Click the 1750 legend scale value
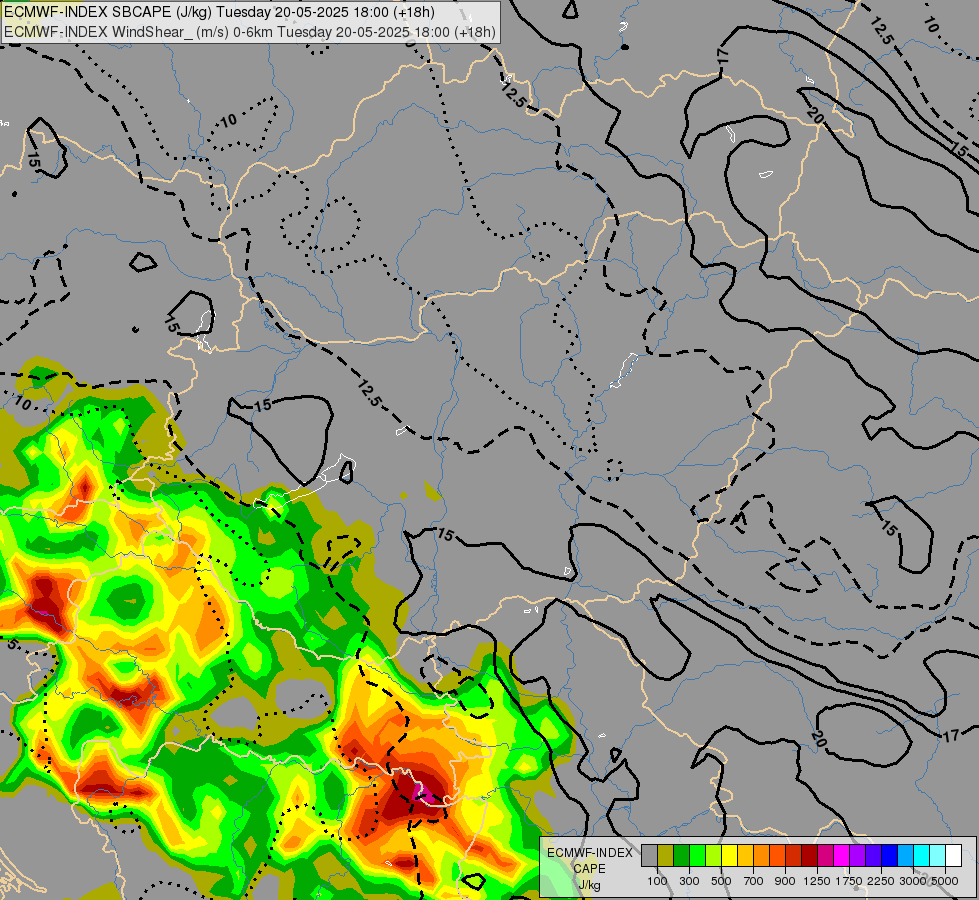 click(849, 881)
